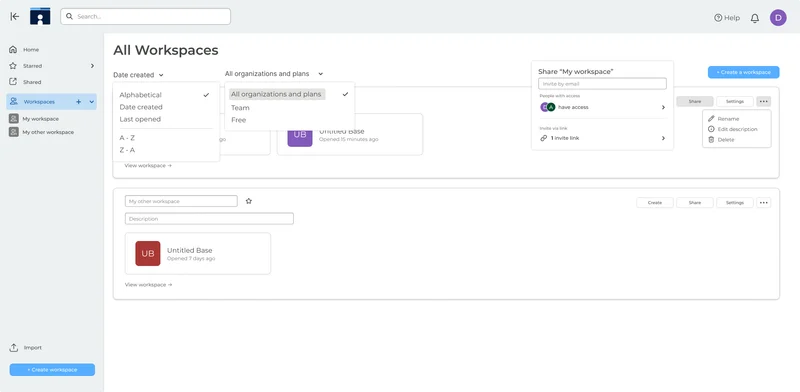Expand the have access people row
The width and height of the screenshot is (800, 392).
(x=603, y=107)
